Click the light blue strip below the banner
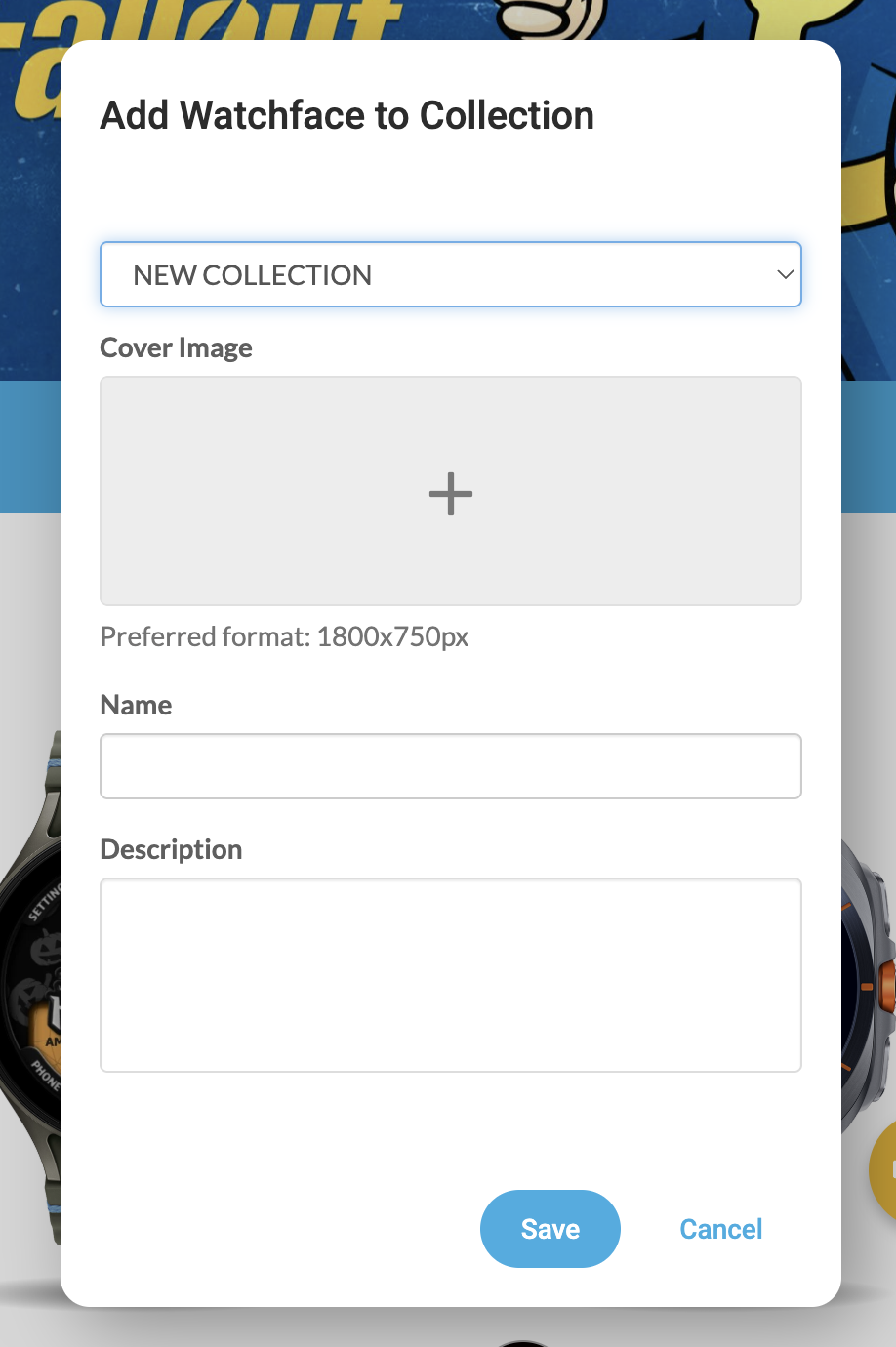Viewport: 896px width, 1347px height. tap(29, 446)
